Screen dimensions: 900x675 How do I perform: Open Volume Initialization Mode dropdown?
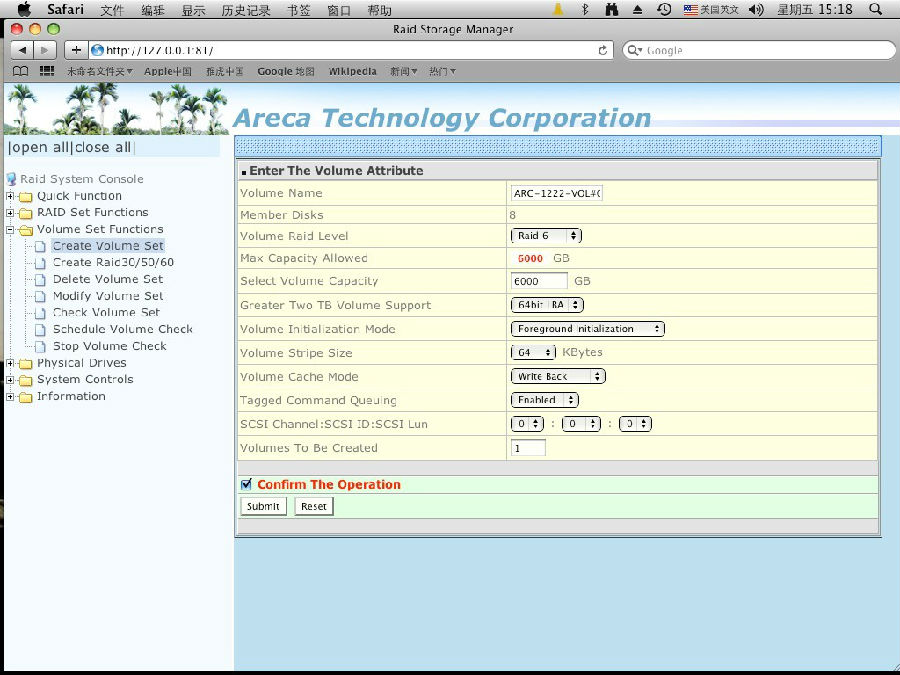point(587,329)
